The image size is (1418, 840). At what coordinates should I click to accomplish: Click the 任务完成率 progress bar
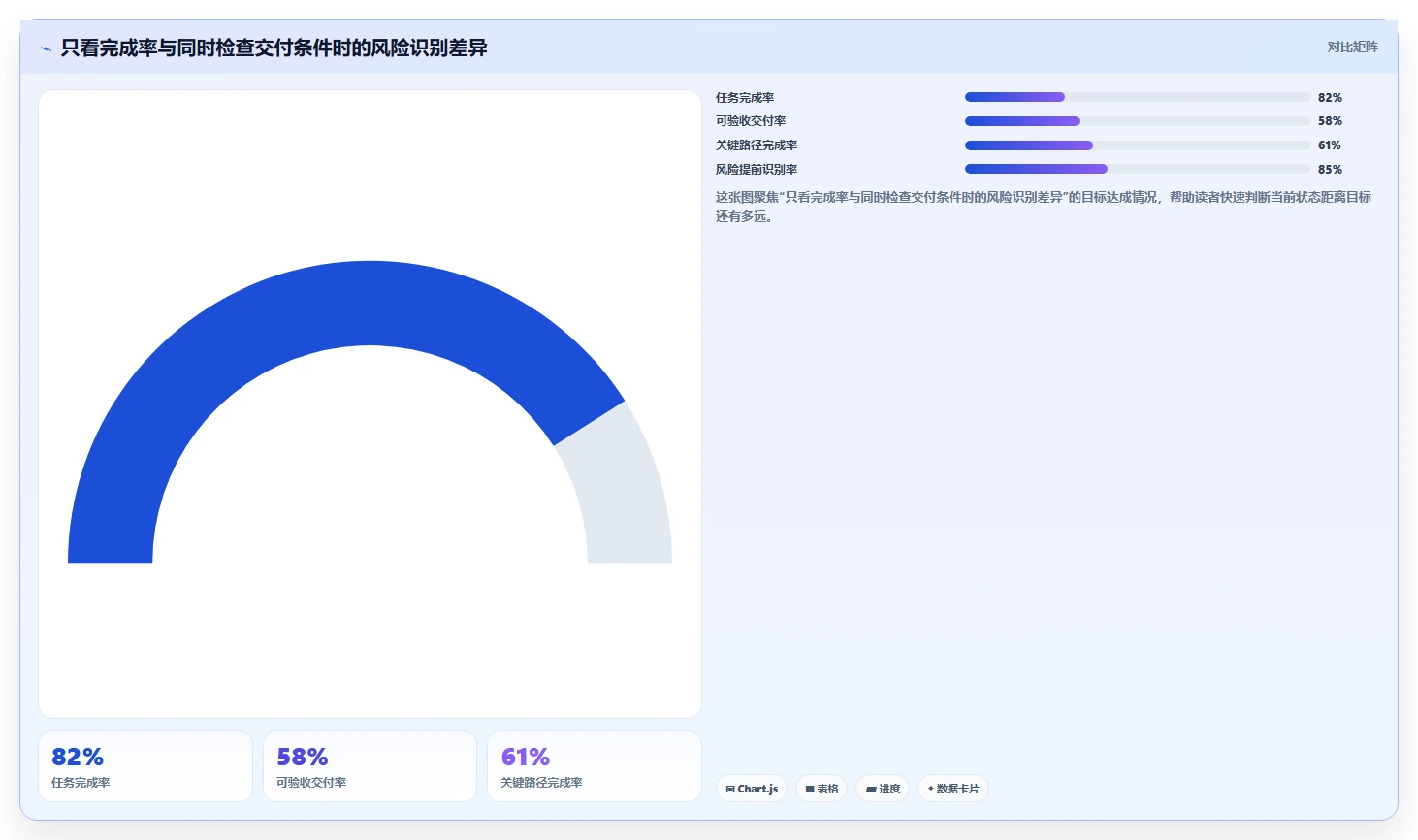pos(1137,97)
